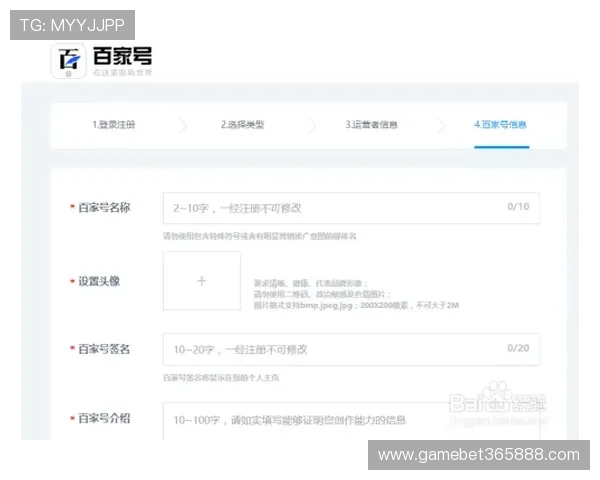Focus the 百家号签名 input field
The height and width of the screenshot is (480, 600).
click(351, 349)
